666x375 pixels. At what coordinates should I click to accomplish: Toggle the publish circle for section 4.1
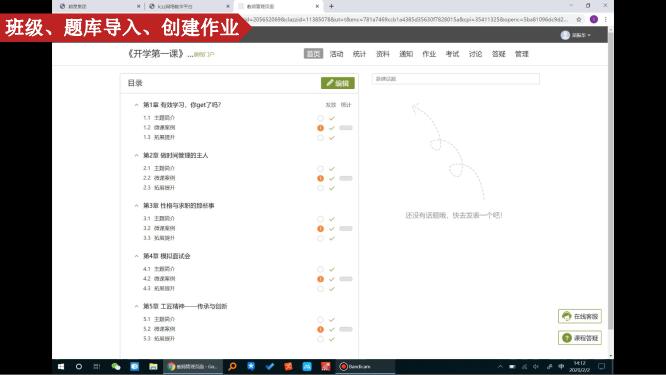[320, 269]
